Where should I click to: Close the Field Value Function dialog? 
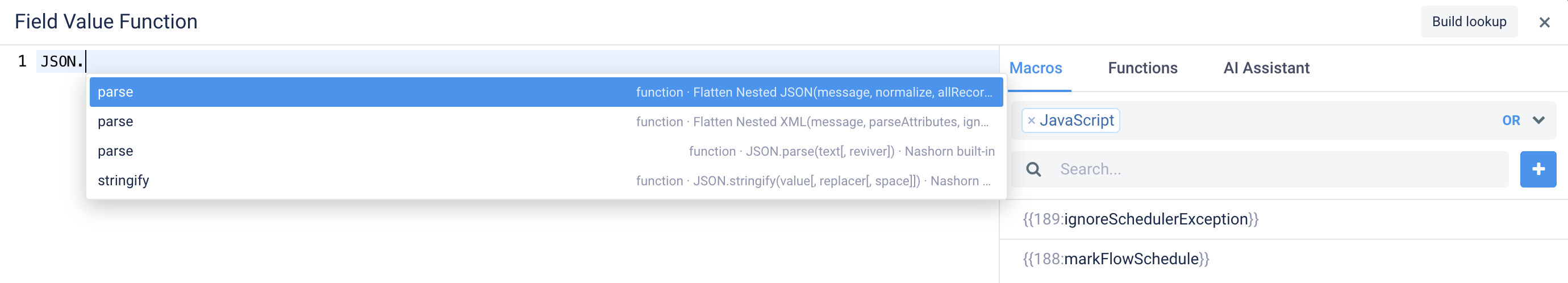[x=1544, y=23]
